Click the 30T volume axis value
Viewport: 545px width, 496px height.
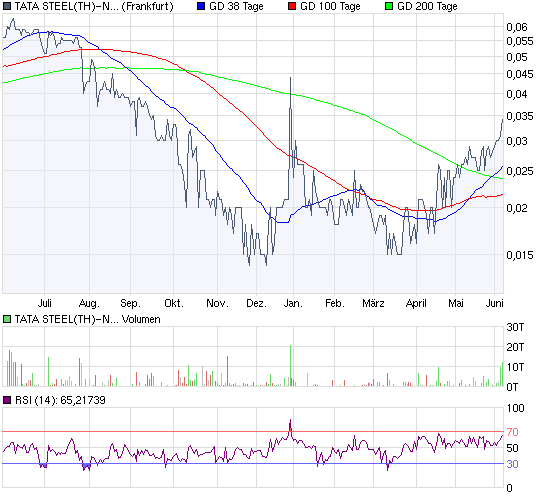pyautogui.click(x=515, y=327)
